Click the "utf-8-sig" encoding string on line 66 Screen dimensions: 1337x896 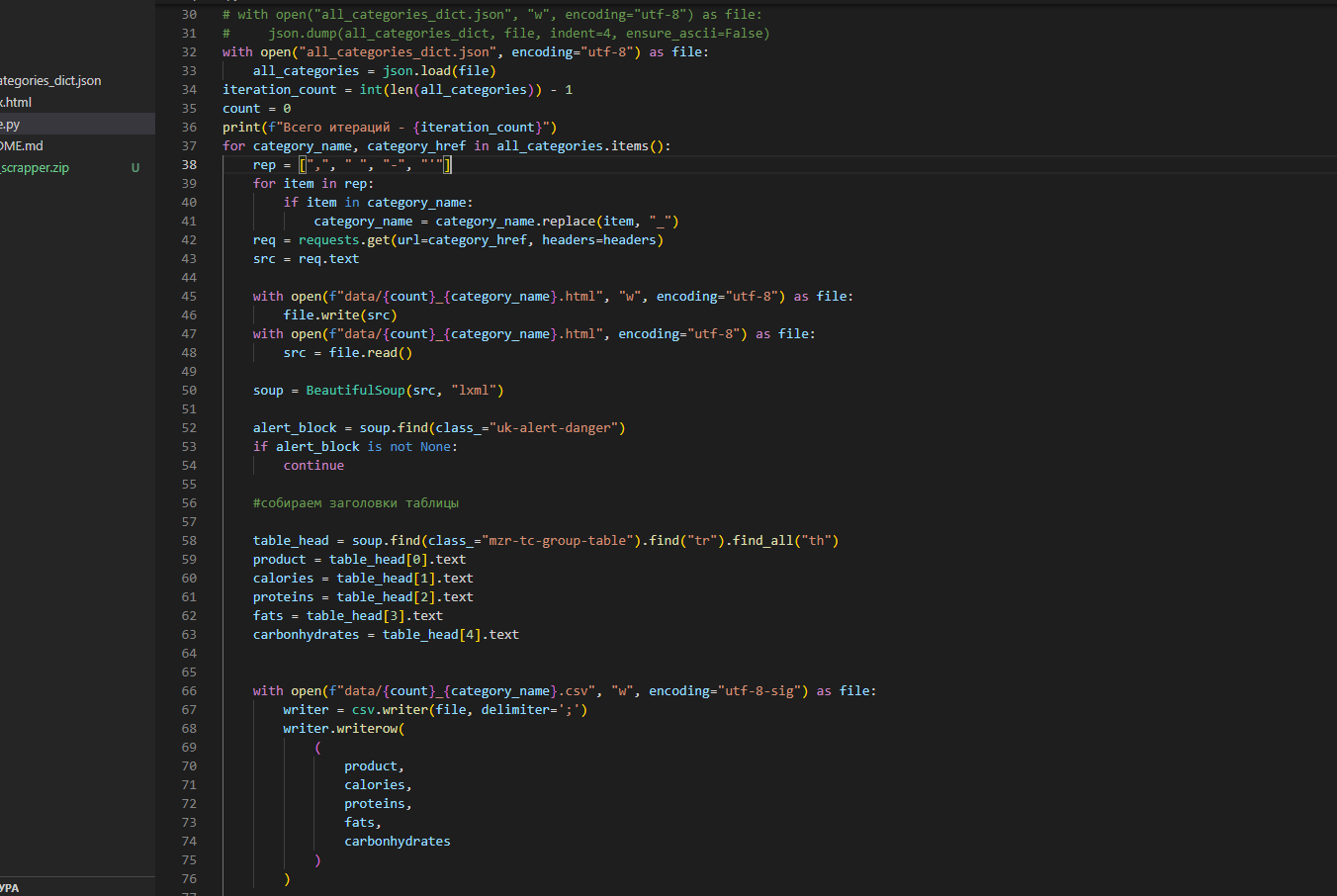tap(762, 690)
